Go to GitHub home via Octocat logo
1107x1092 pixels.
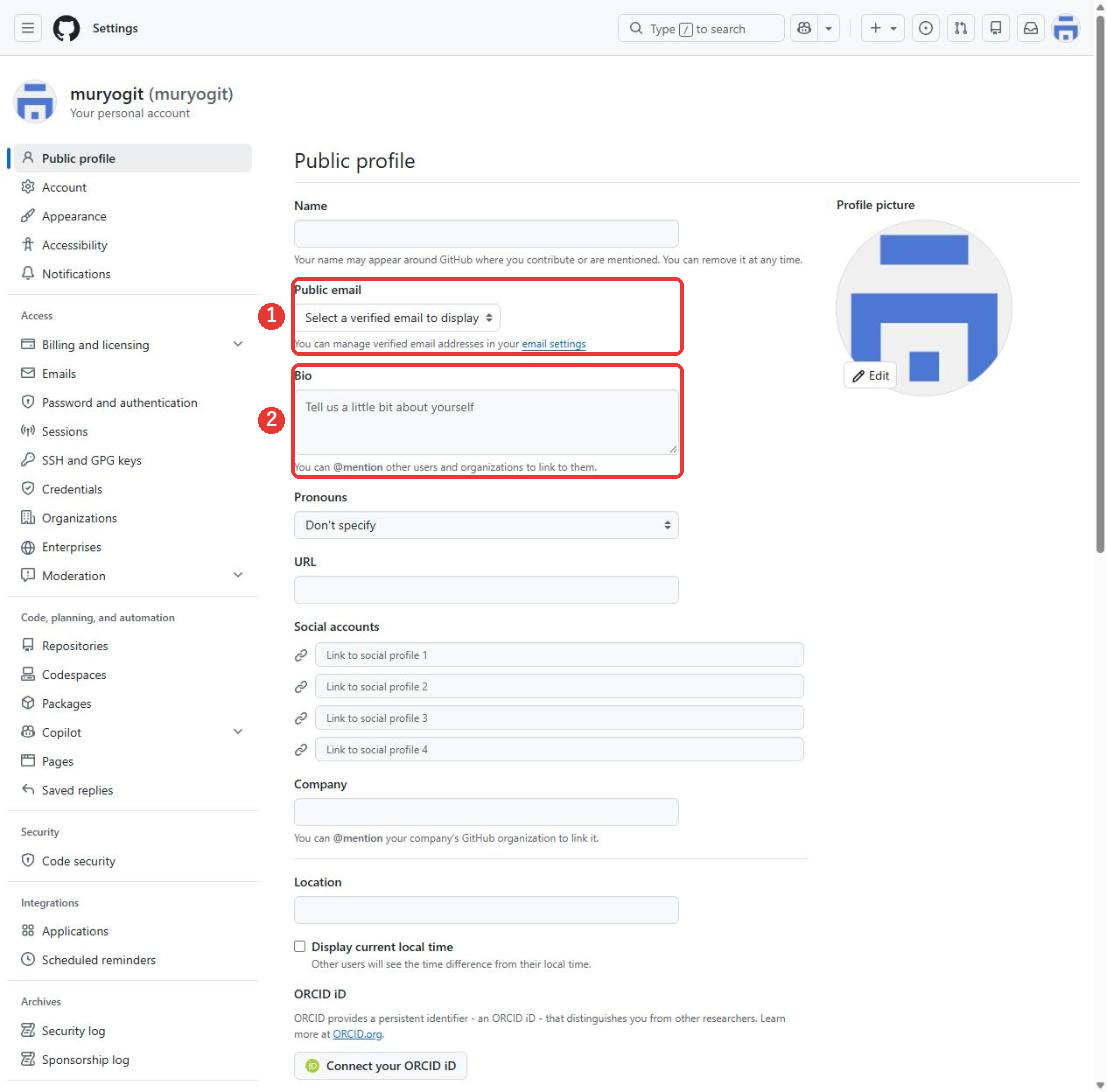[x=66, y=28]
